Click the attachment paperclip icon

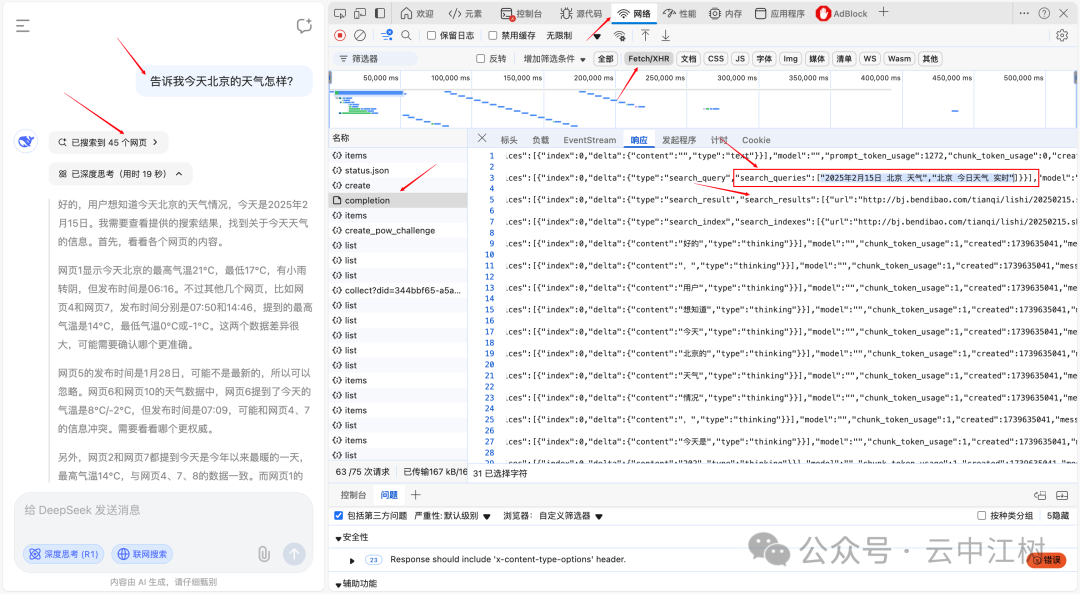(x=264, y=553)
